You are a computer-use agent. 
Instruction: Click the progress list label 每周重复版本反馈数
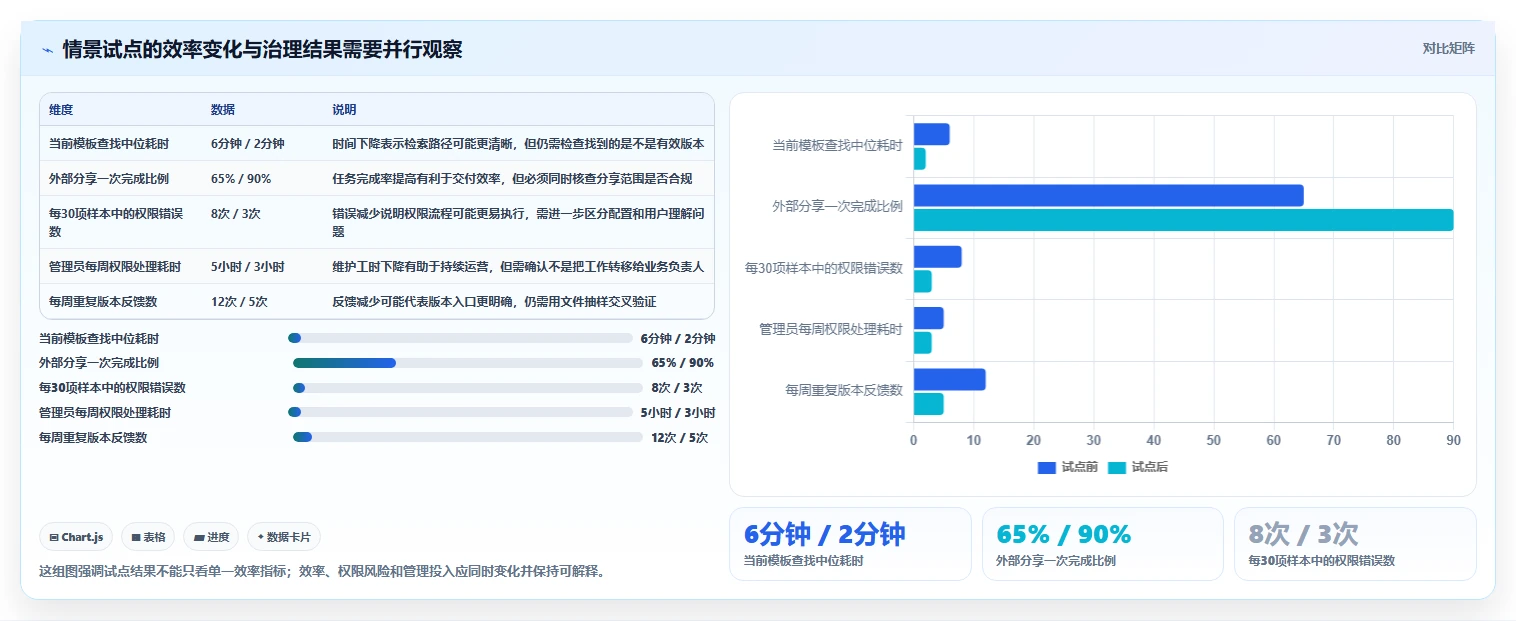click(93, 437)
